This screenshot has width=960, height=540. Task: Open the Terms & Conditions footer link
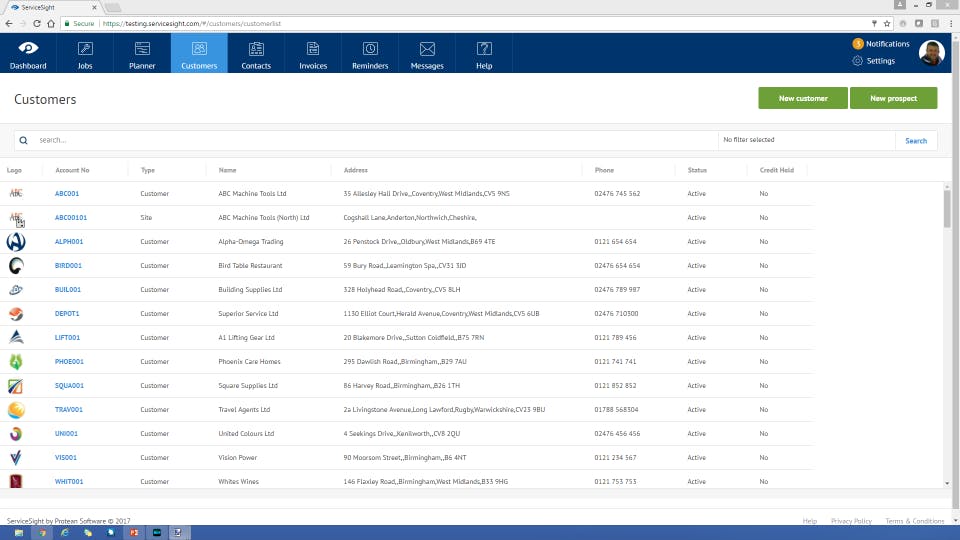915,521
